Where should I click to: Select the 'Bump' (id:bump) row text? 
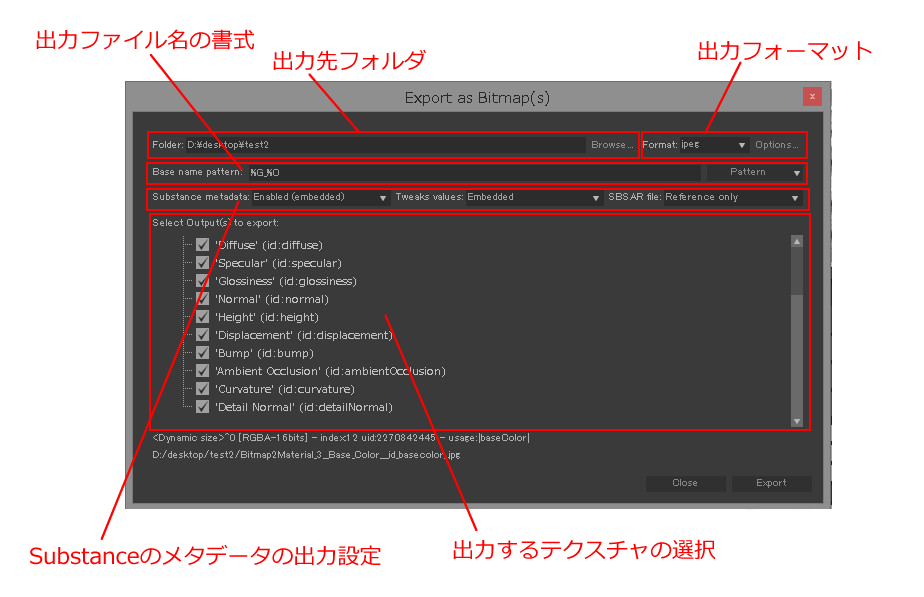(x=264, y=354)
